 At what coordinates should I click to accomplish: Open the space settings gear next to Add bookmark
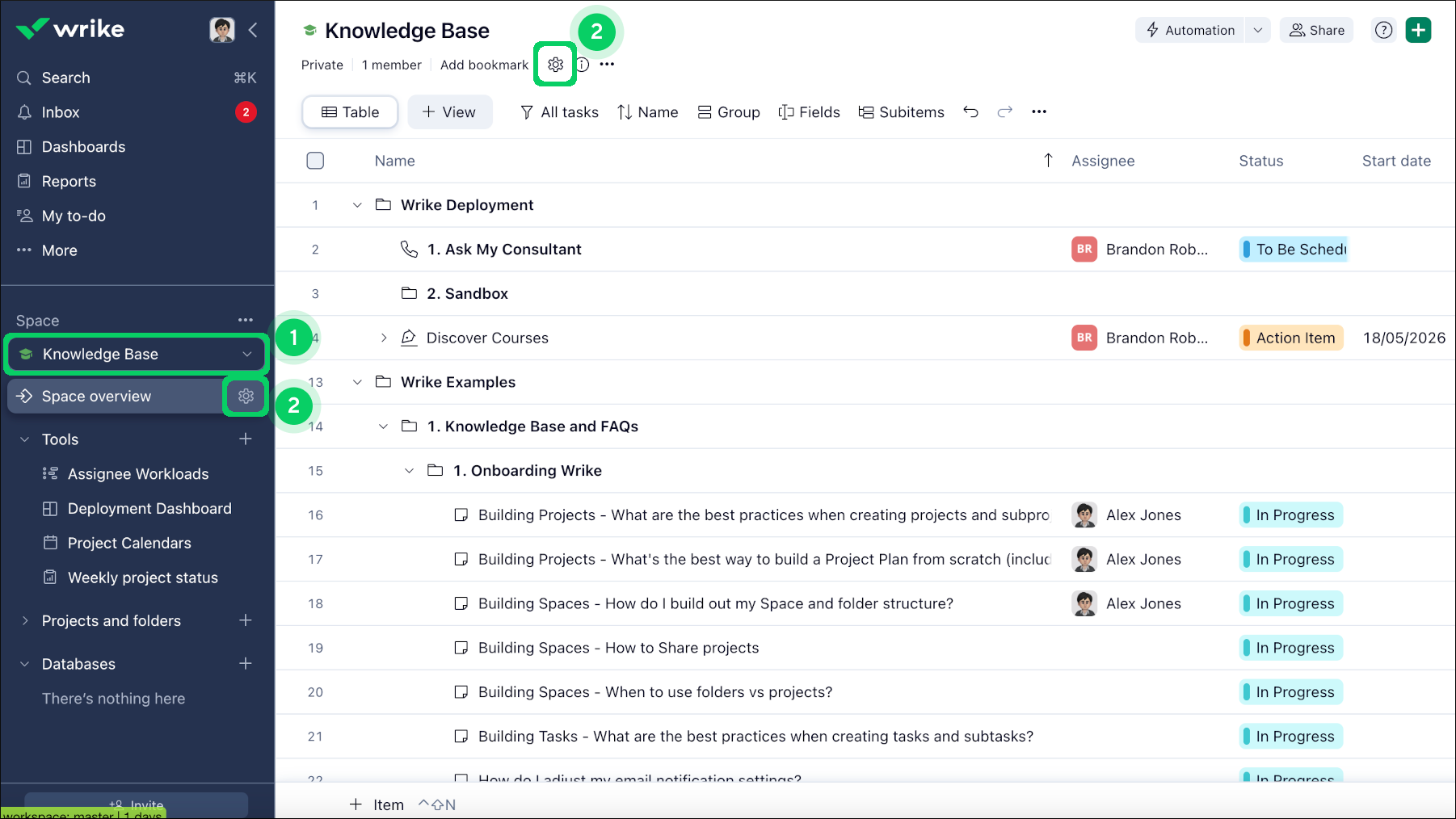[x=555, y=64]
